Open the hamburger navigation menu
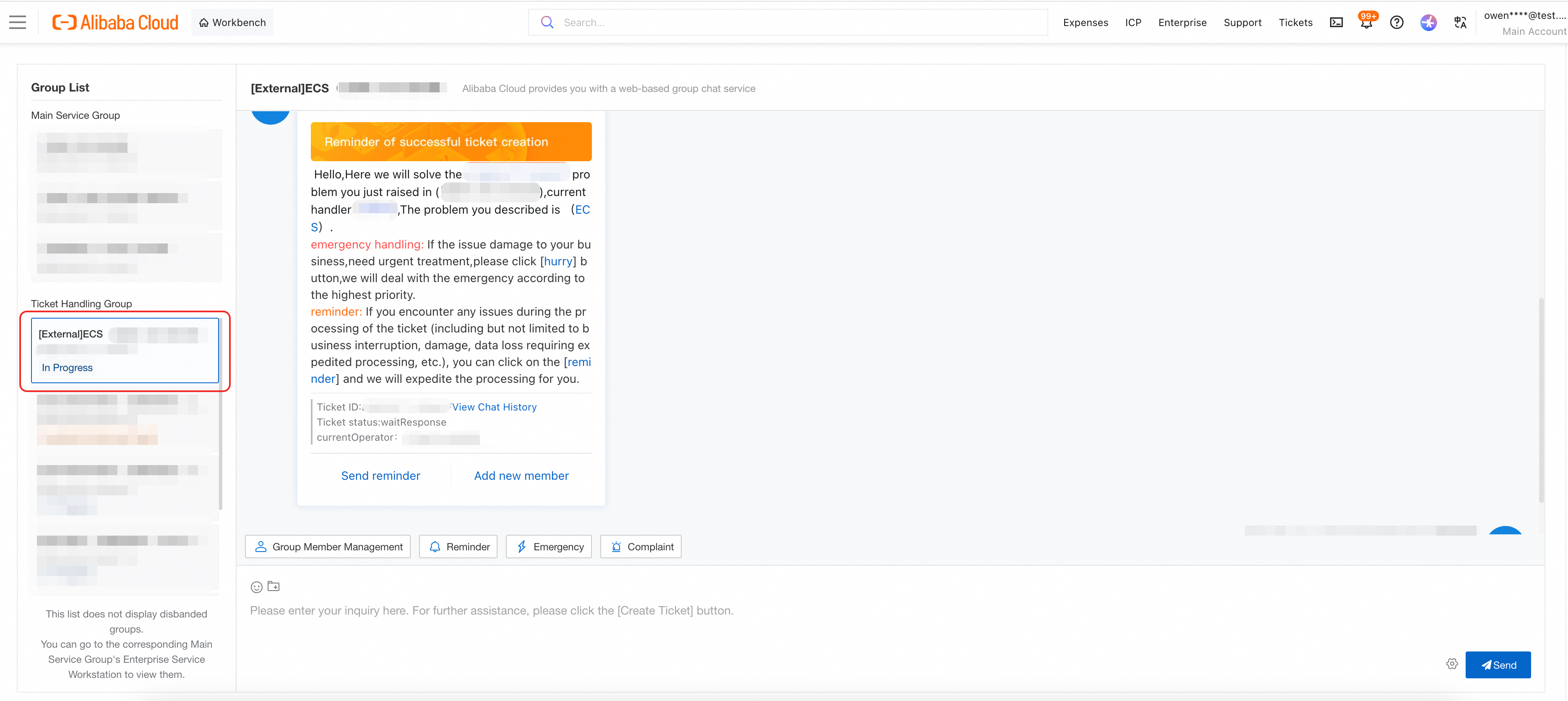 (x=18, y=23)
